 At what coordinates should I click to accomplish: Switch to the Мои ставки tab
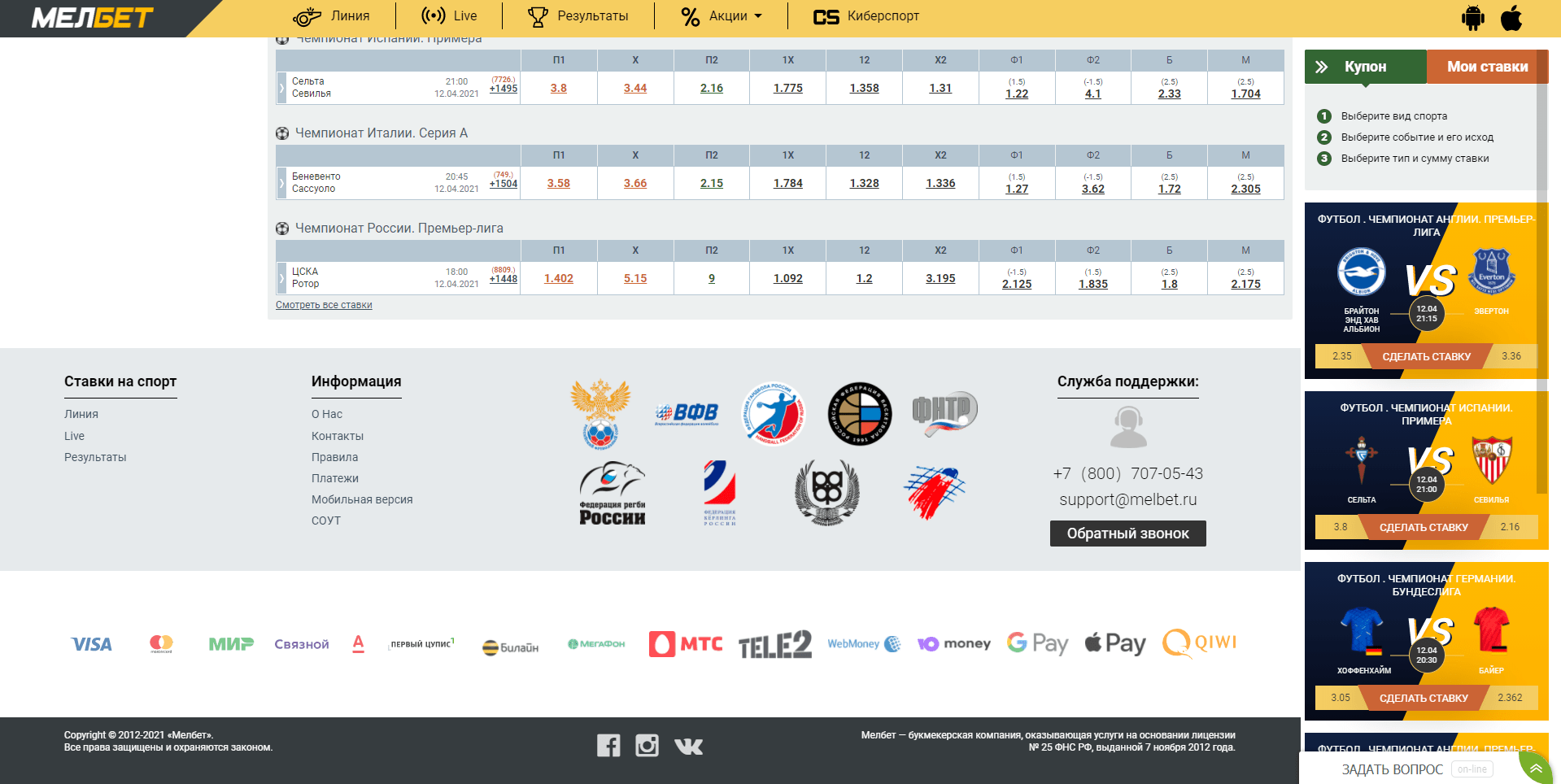pyautogui.click(x=1487, y=67)
